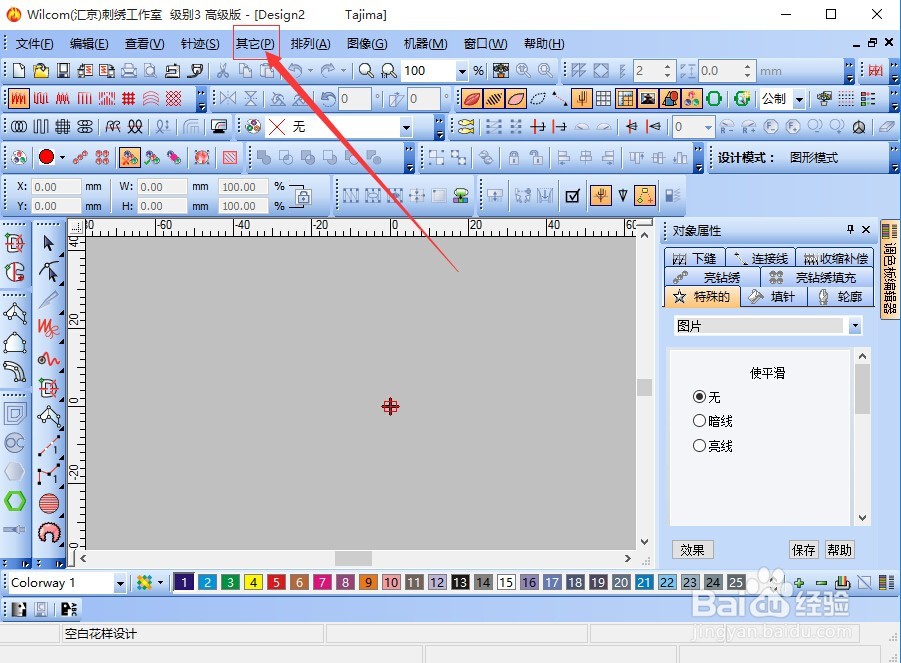The width and height of the screenshot is (901, 663).
Task: Click the green hexagon shape tool
Action: (15, 501)
